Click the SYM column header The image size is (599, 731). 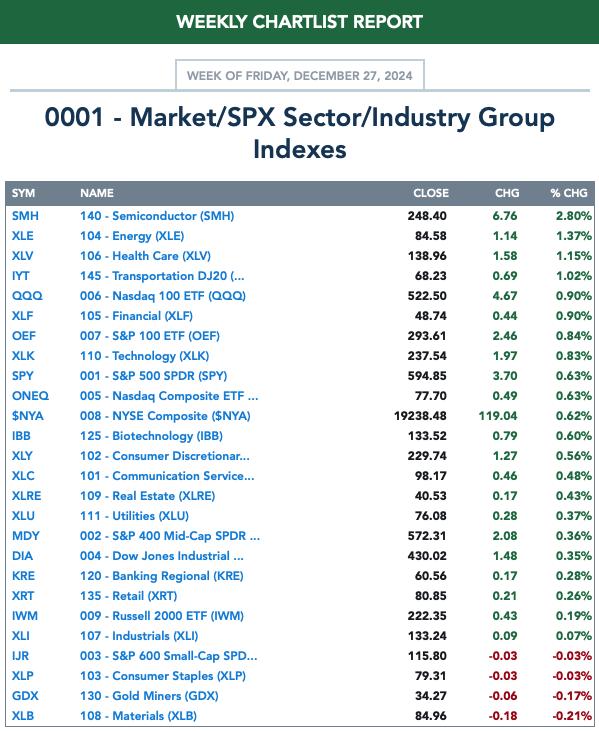[x=23, y=193]
